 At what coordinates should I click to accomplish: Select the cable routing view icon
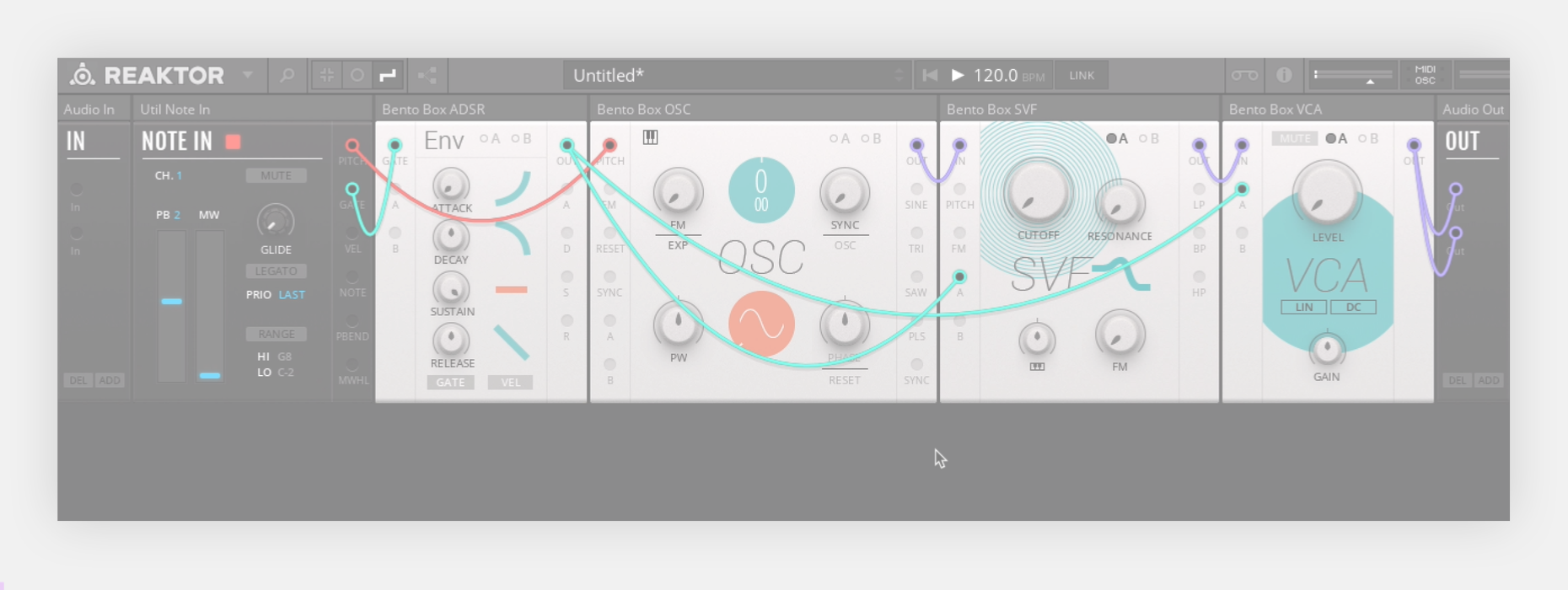click(x=388, y=75)
